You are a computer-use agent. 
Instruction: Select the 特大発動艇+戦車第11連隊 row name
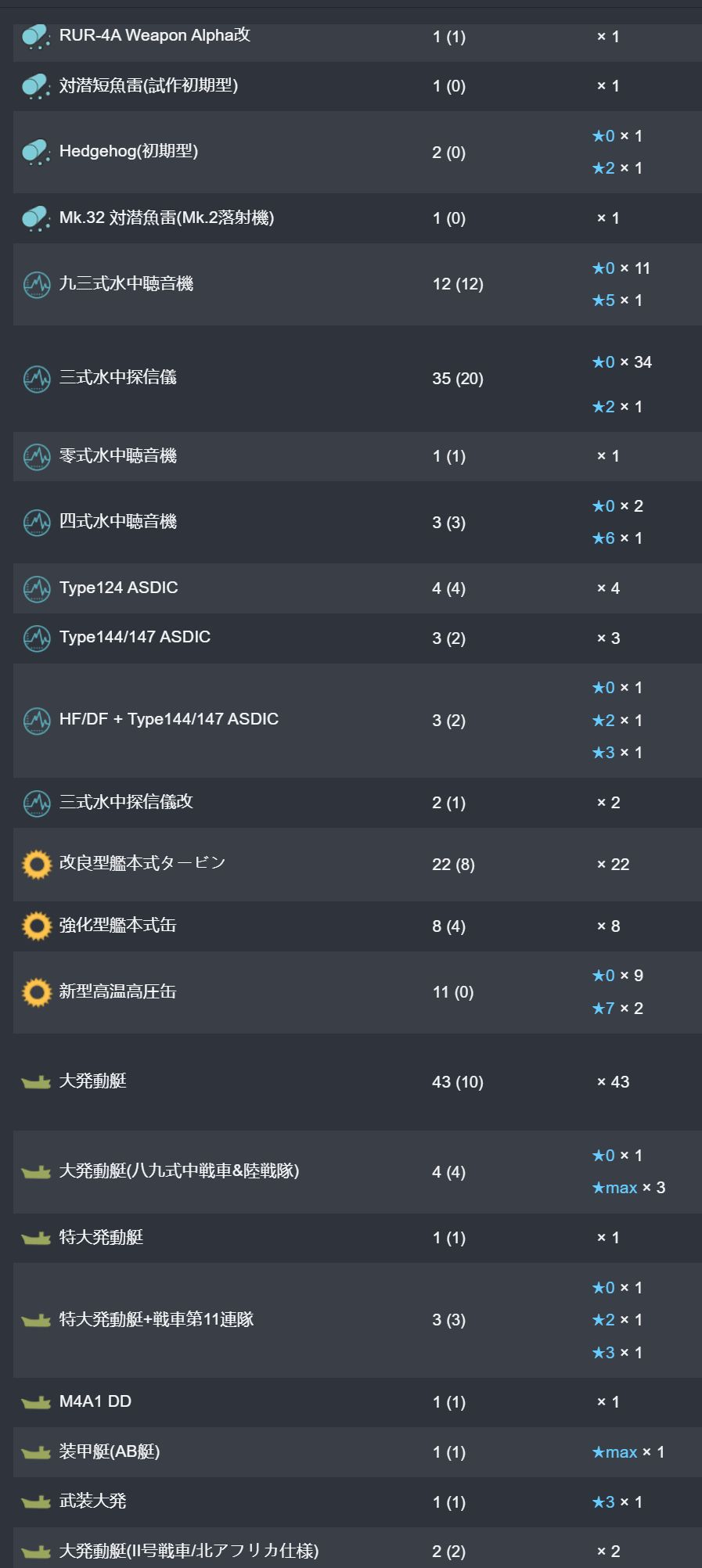click(157, 1320)
